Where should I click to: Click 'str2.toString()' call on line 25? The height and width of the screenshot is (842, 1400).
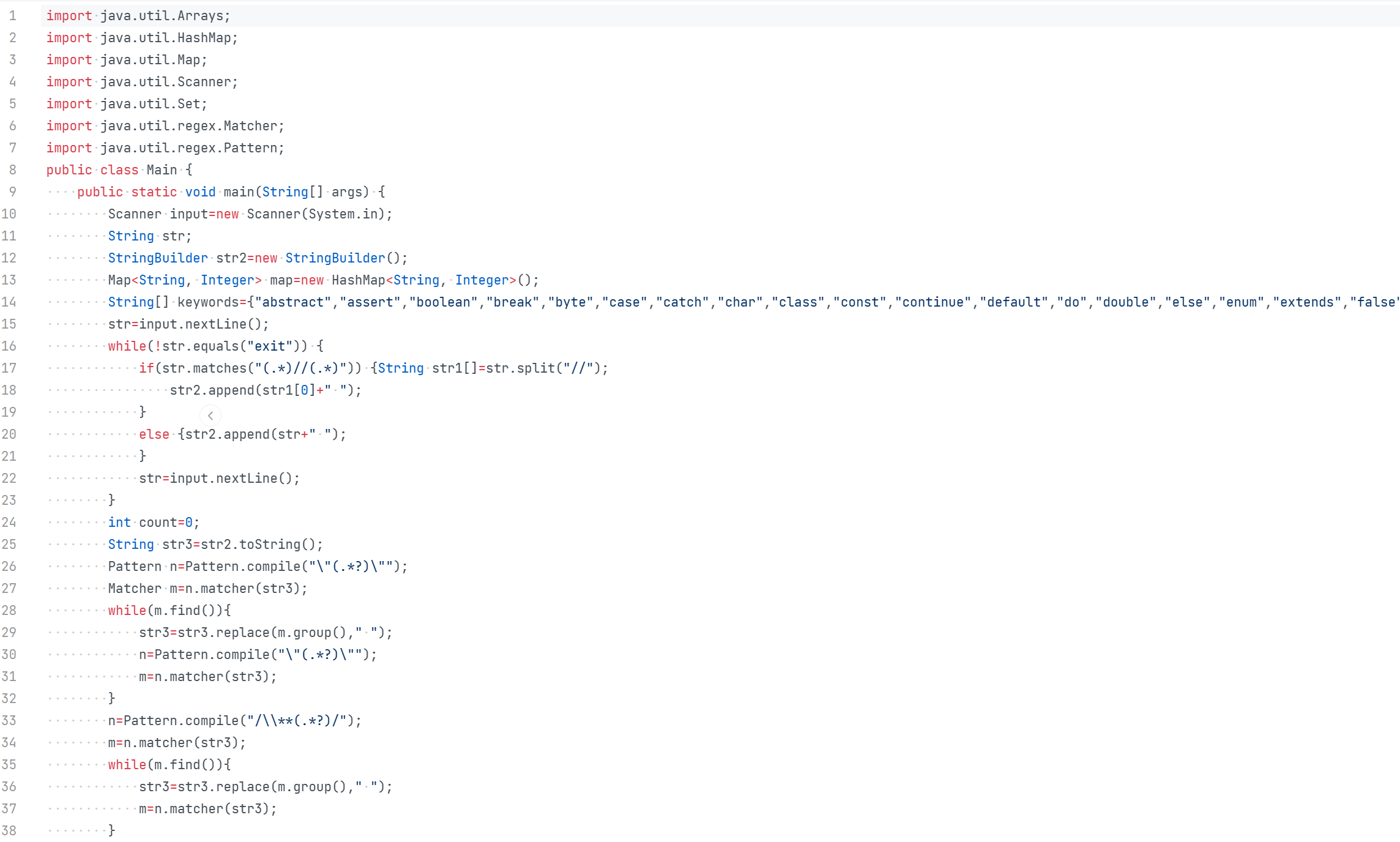click(x=258, y=545)
